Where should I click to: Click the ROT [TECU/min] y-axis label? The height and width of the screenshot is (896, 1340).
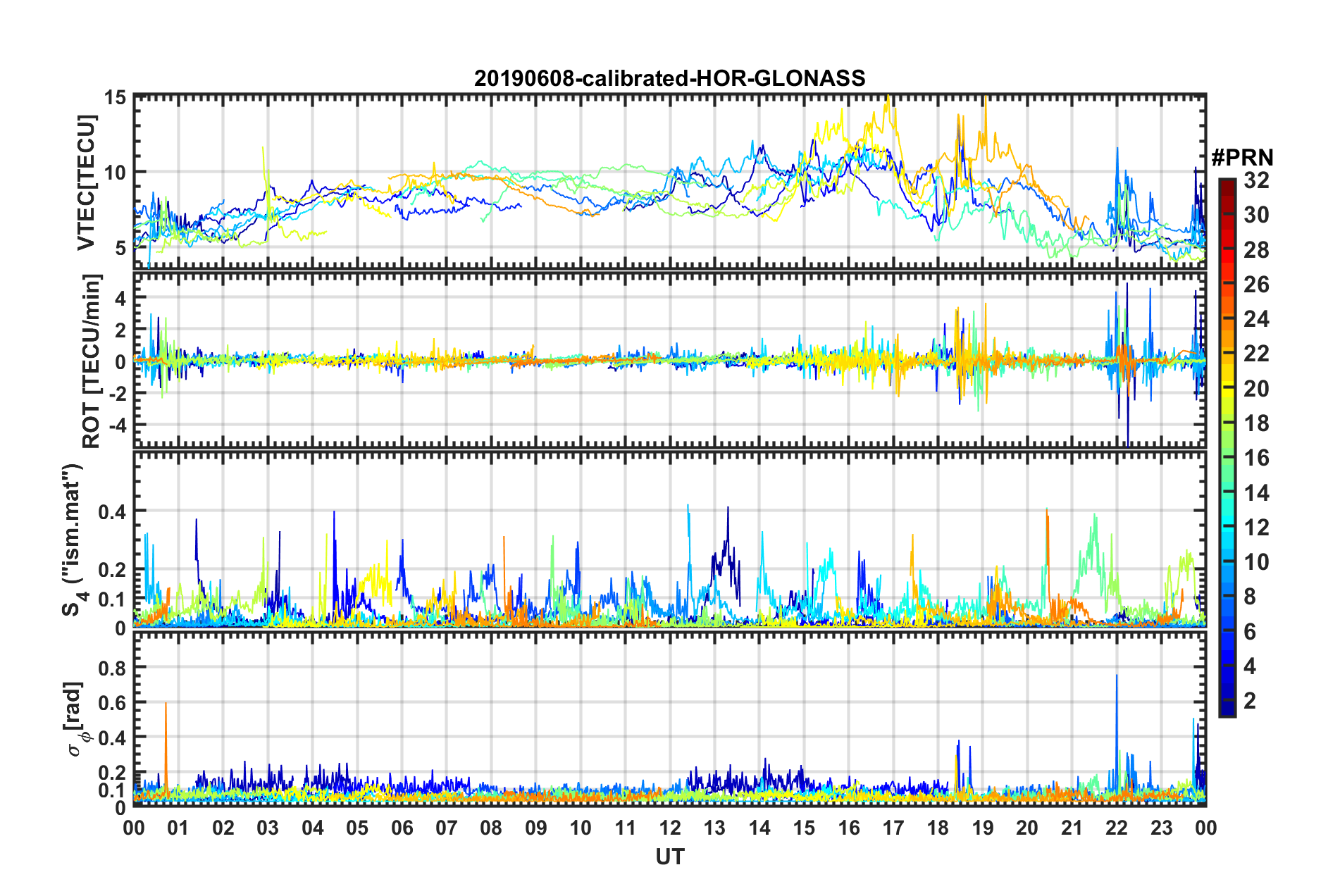(x=92, y=361)
